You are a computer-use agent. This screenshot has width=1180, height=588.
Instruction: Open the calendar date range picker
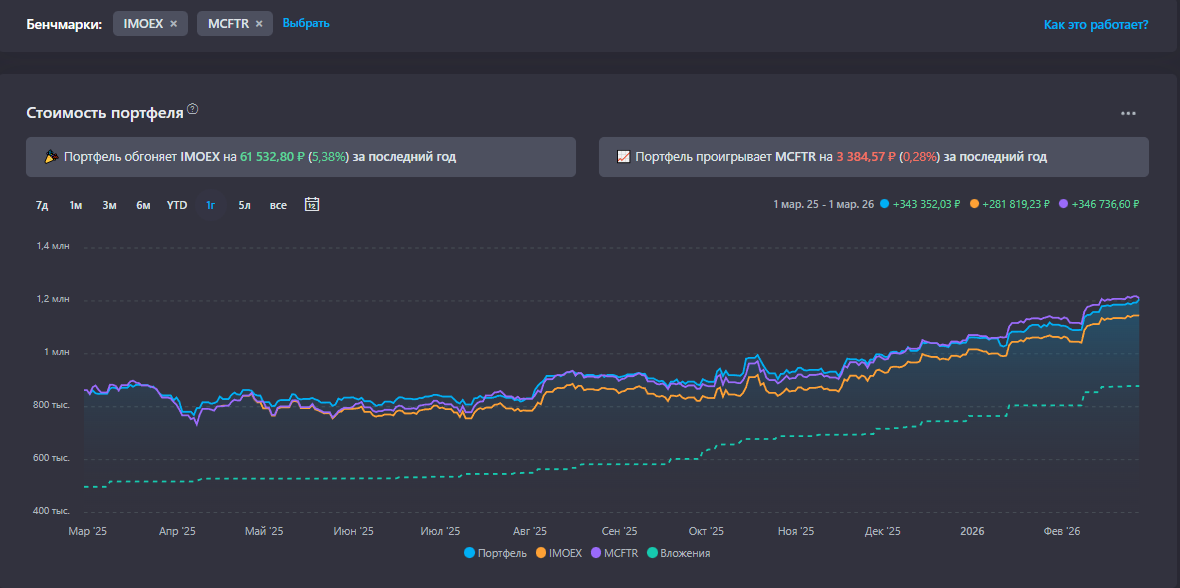tap(312, 205)
